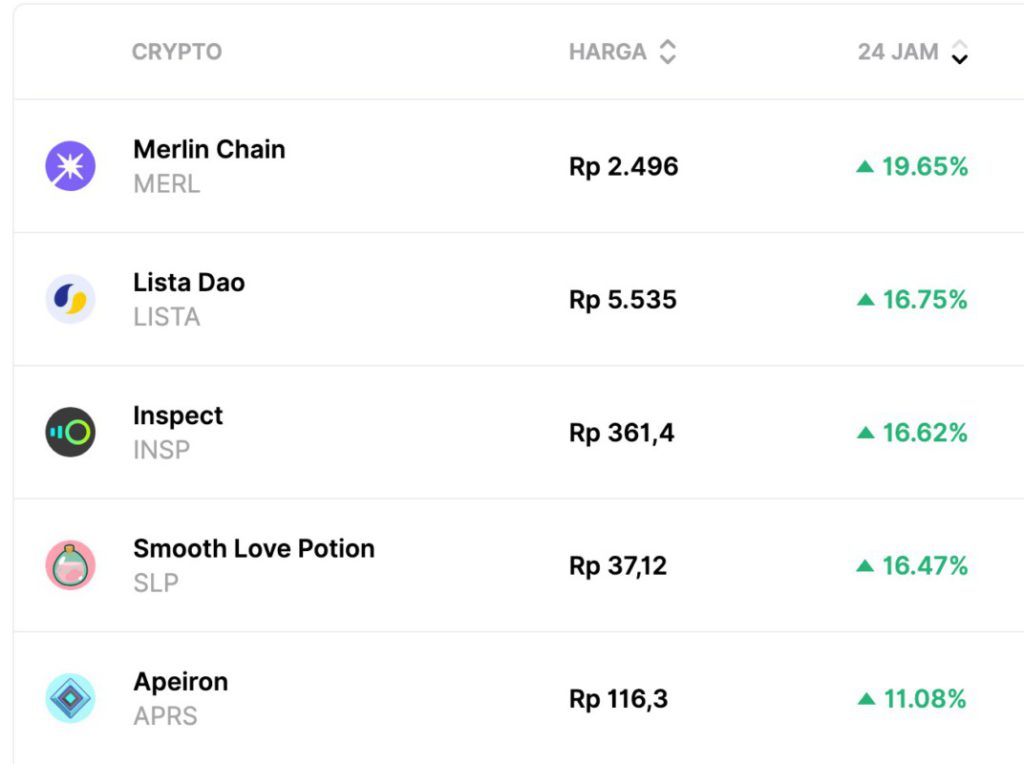Click the green up-arrow beside 19.65%
The image size is (1024, 764).
coord(866,167)
